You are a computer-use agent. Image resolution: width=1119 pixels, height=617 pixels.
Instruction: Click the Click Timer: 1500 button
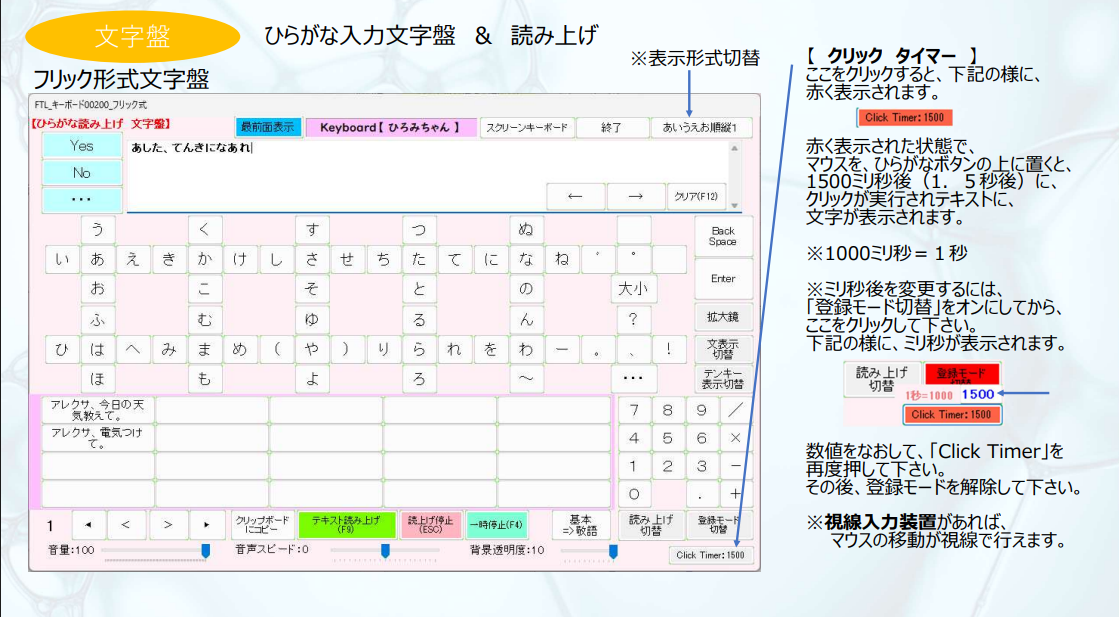coord(710,555)
